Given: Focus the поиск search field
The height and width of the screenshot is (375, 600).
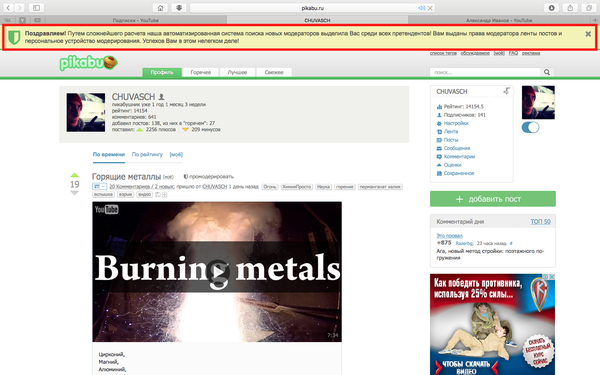Looking at the screenshot, I should pos(485,72).
